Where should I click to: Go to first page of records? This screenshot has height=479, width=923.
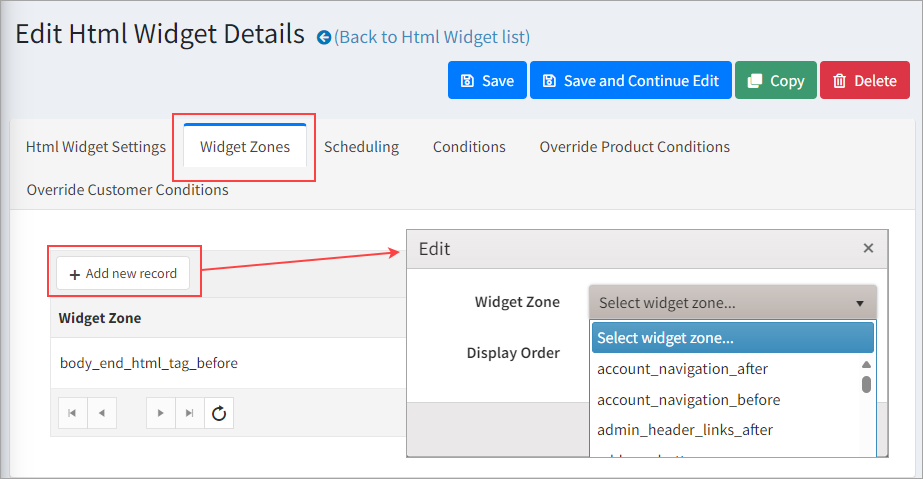72,413
